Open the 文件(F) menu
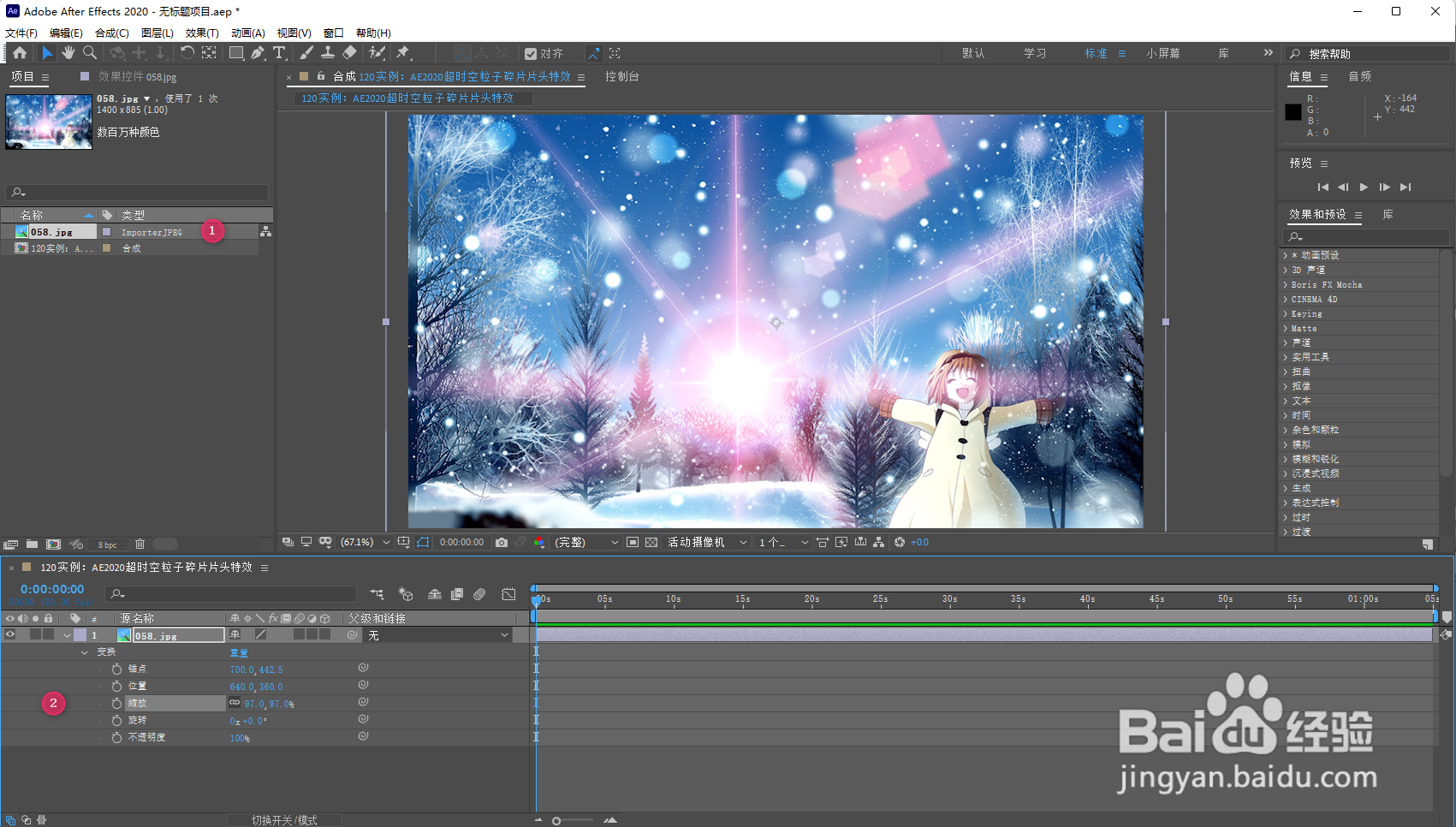1456x827 pixels. pyautogui.click(x=21, y=33)
